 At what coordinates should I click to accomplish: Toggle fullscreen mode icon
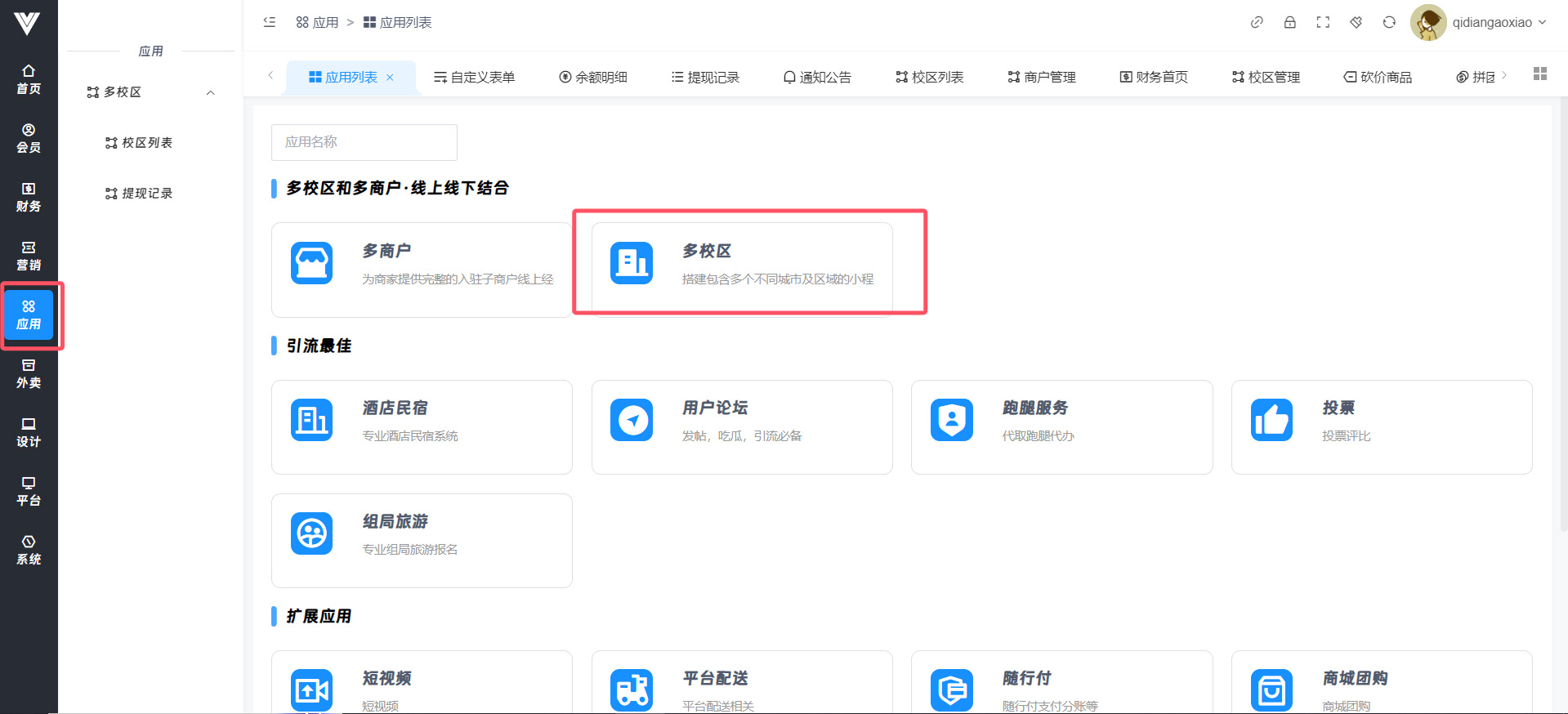1323,22
